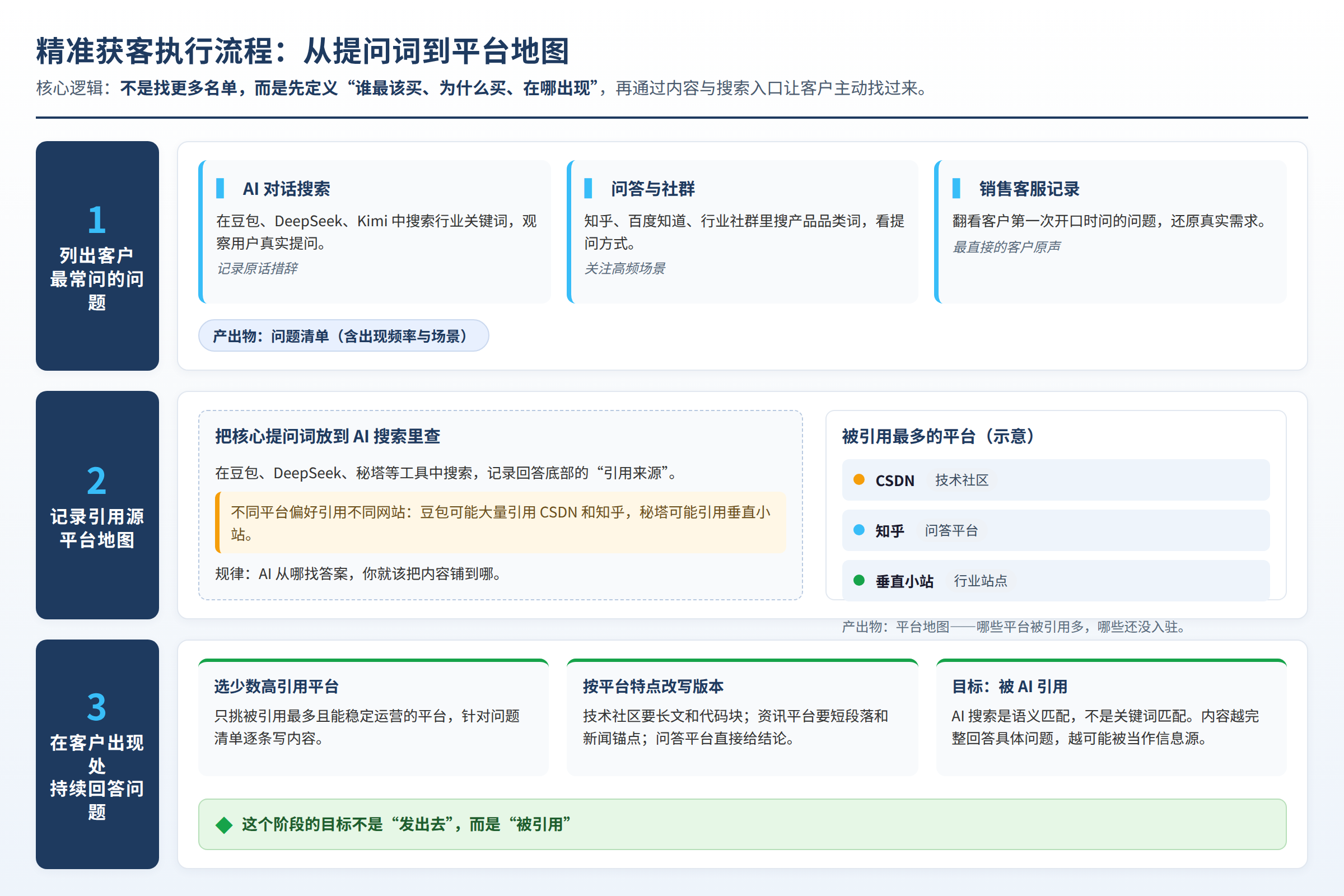Click the text 技术社区要长文和代码块

pyautogui.click(x=735, y=727)
